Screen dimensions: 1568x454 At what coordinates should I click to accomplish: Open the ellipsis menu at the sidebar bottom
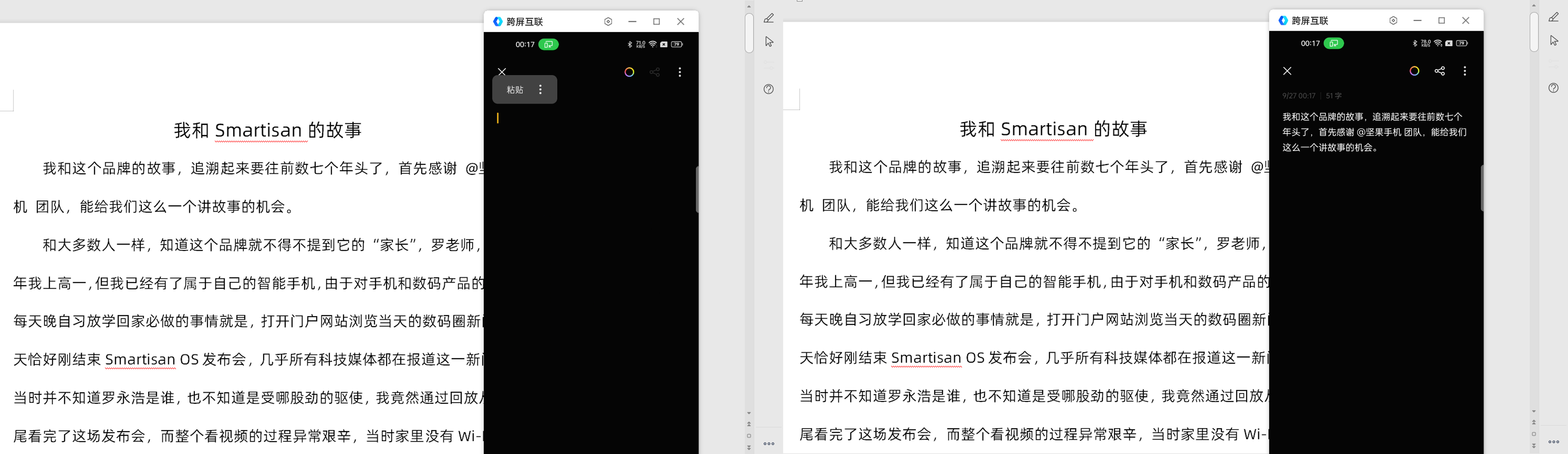coord(769,443)
